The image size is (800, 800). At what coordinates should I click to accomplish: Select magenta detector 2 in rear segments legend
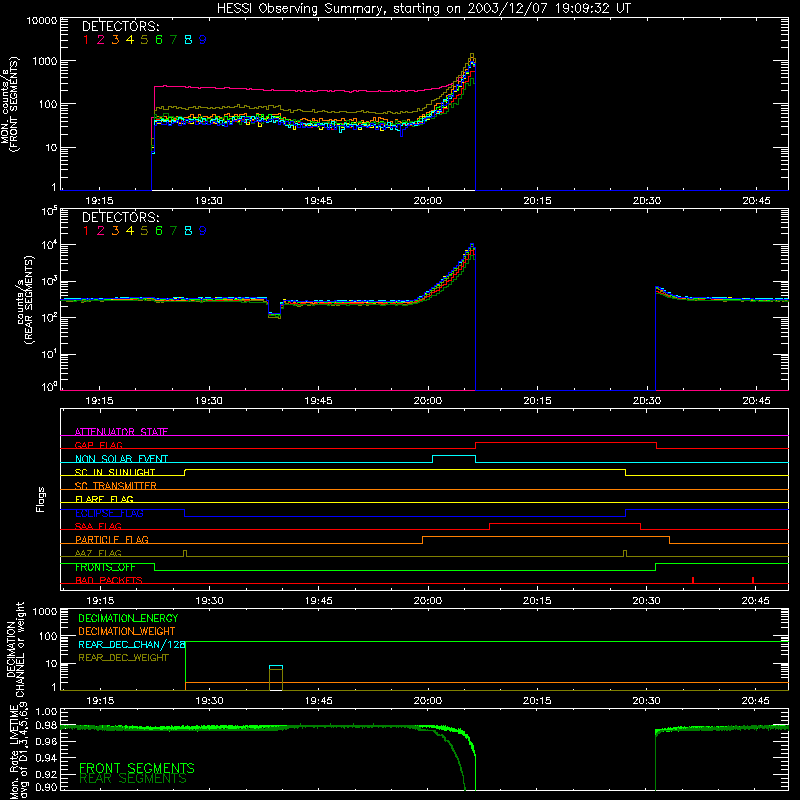101,231
